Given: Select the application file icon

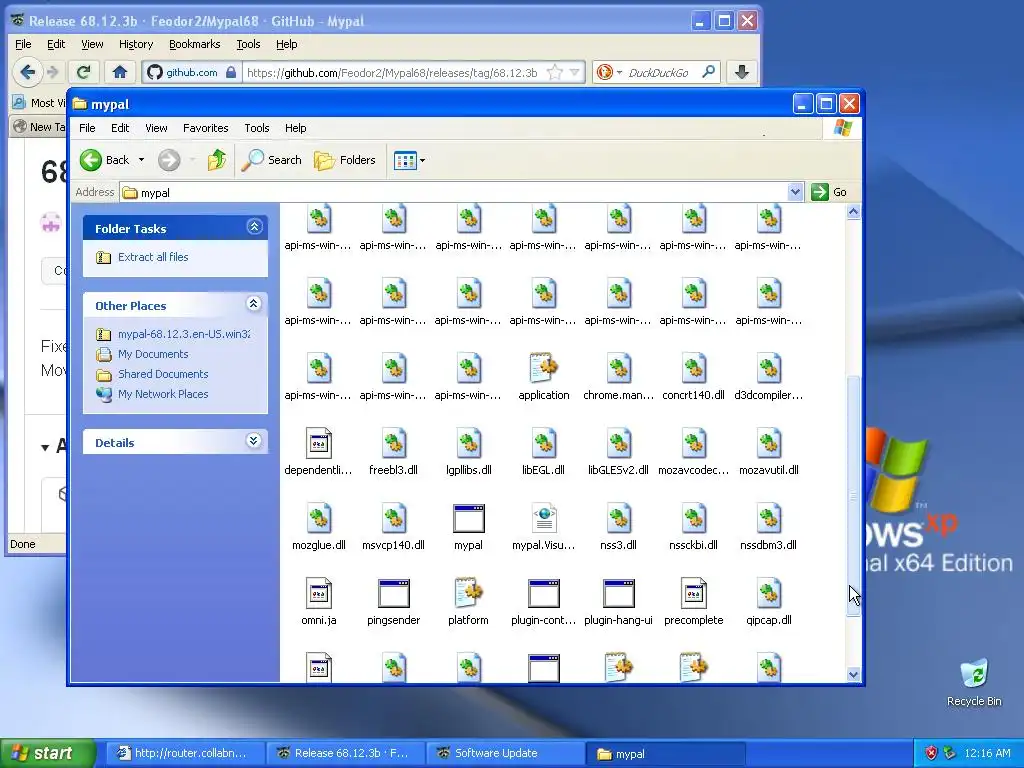Looking at the screenshot, I should click(x=543, y=368).
